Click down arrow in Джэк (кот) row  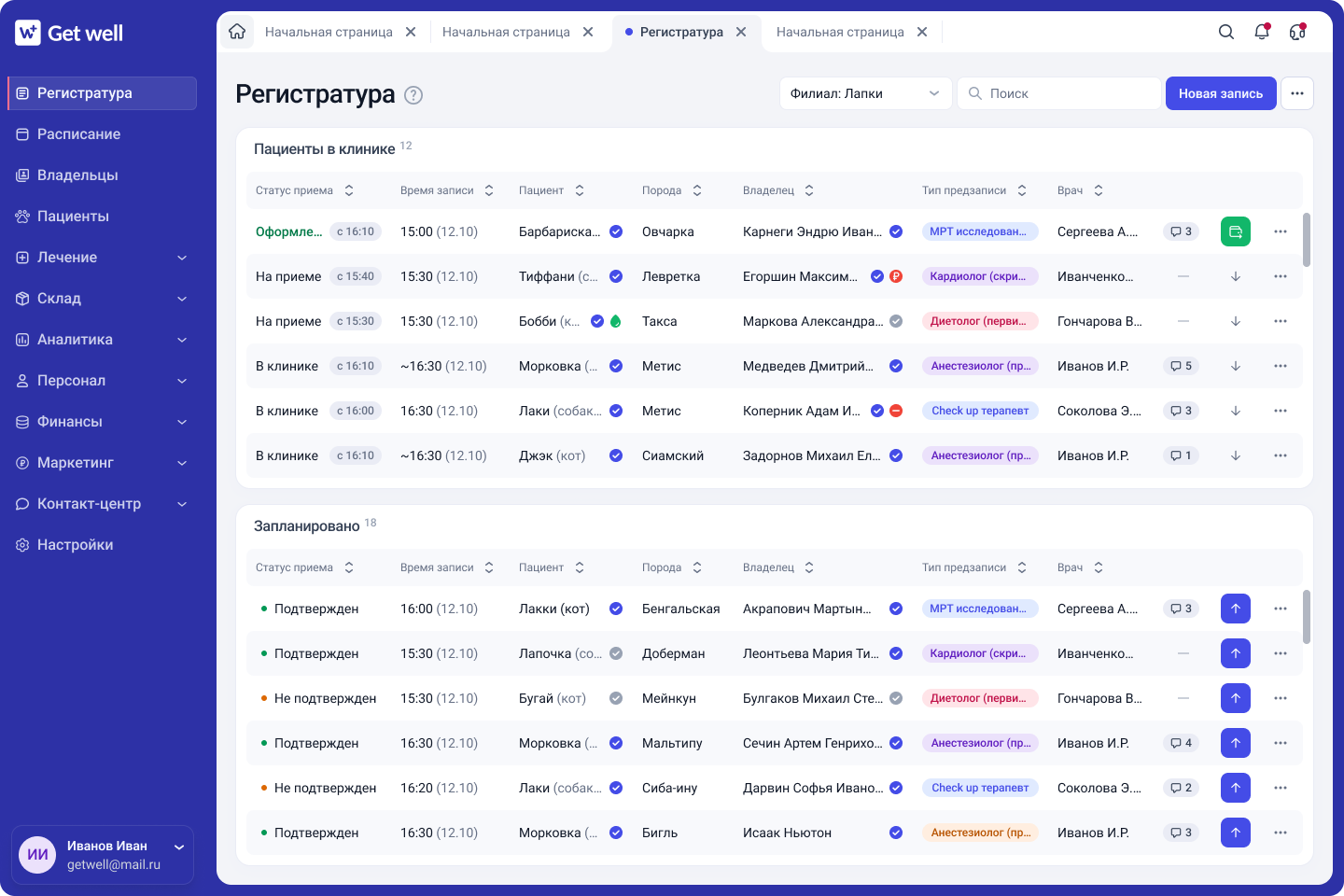pyautogui.click(x=1236, y=455)
